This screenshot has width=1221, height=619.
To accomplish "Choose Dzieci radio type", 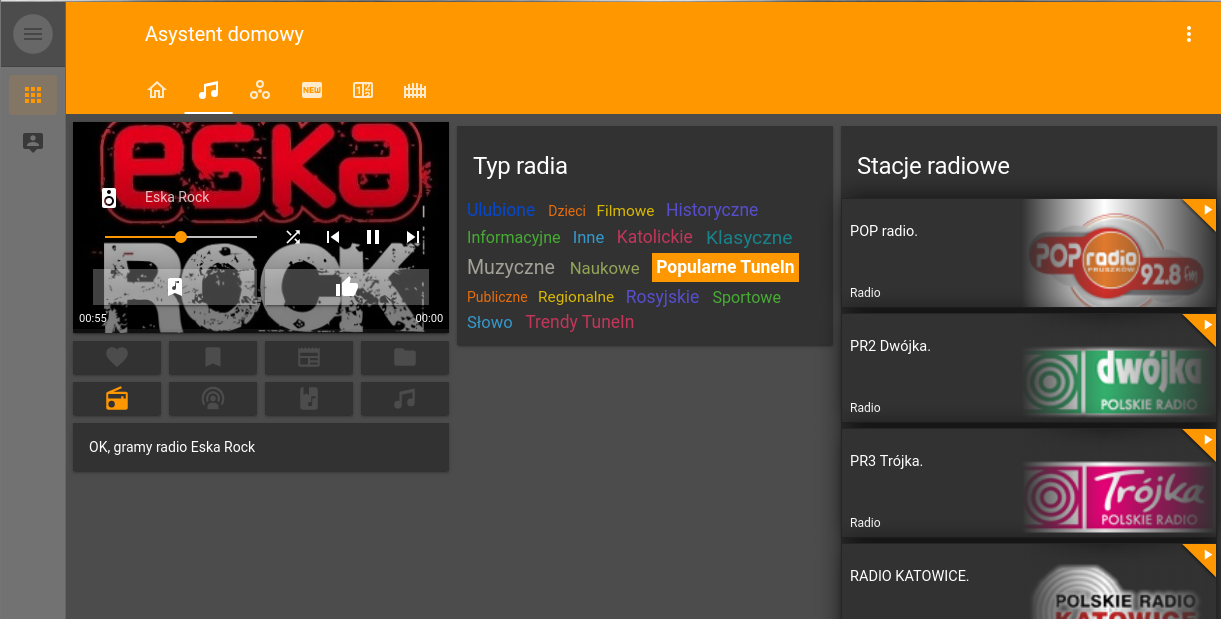I will pyautogui.click(x=567, y=211).
